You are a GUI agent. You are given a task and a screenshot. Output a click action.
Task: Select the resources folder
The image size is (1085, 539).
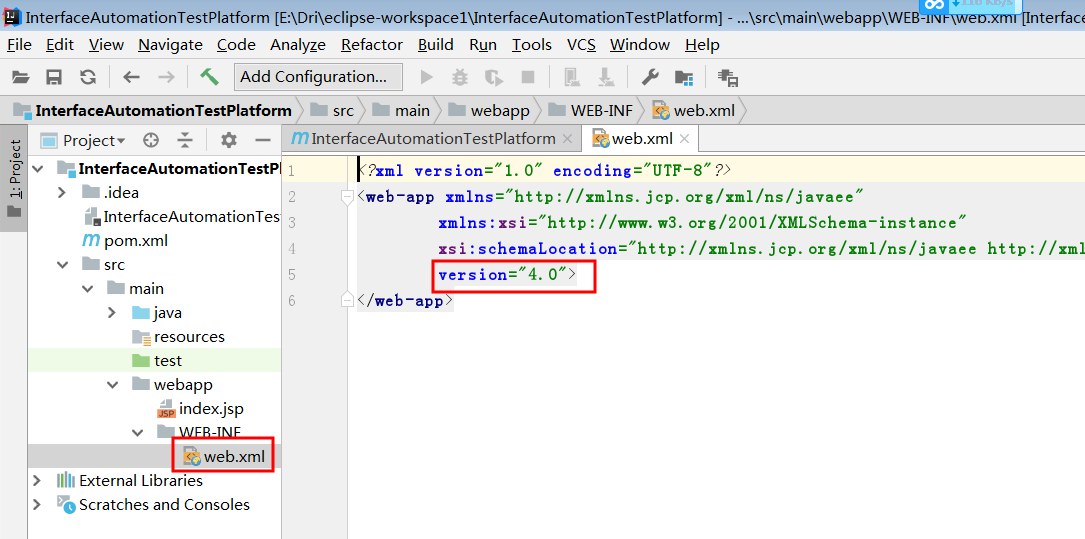click(x=179, y=337)
